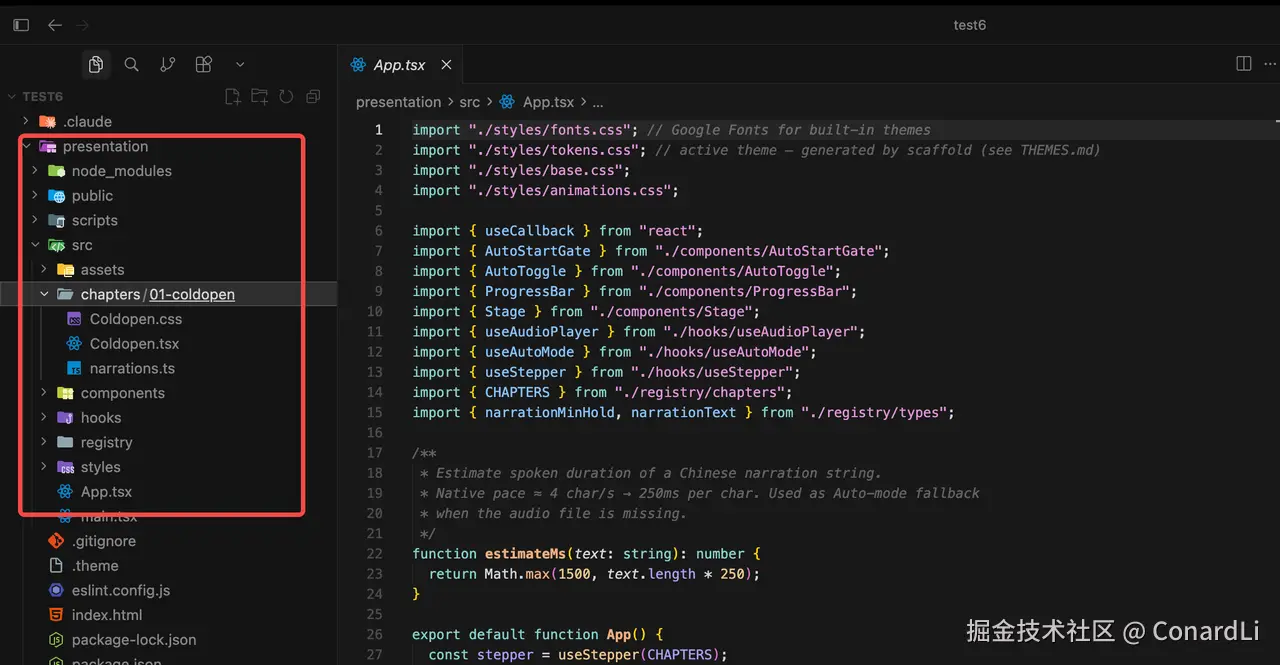Go forward with the right arrow
This screenshot has height=665, width=1280.
pos(83,25)
